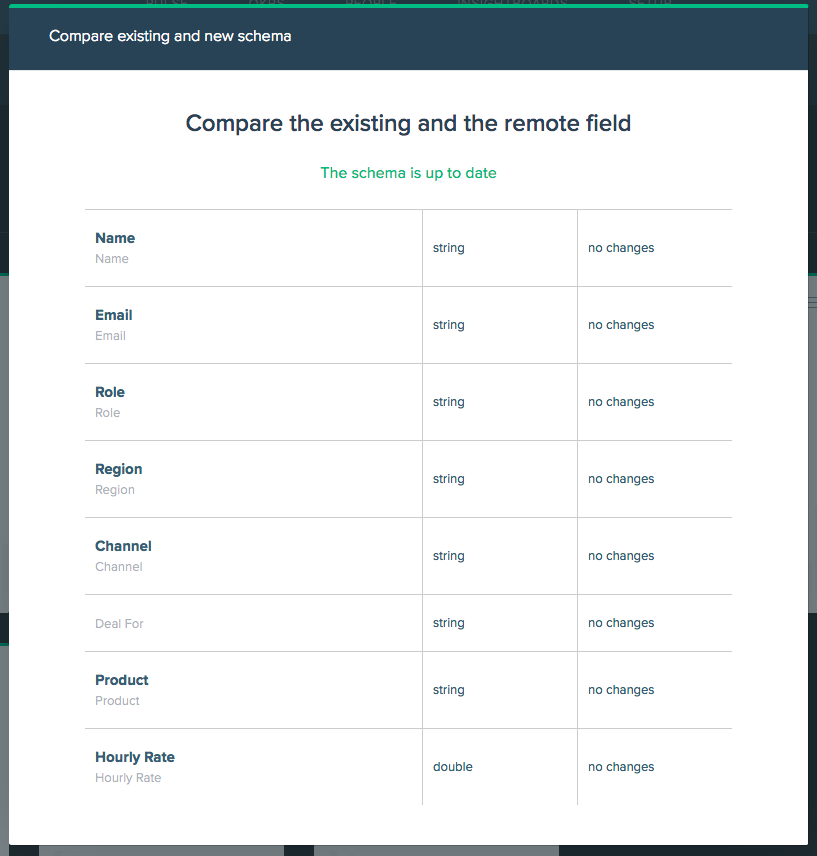Viewport: 817px width, 856px height.
Task: Select the 'string' type in Name row
Action: pyautogui.click(x=449, y=248)
